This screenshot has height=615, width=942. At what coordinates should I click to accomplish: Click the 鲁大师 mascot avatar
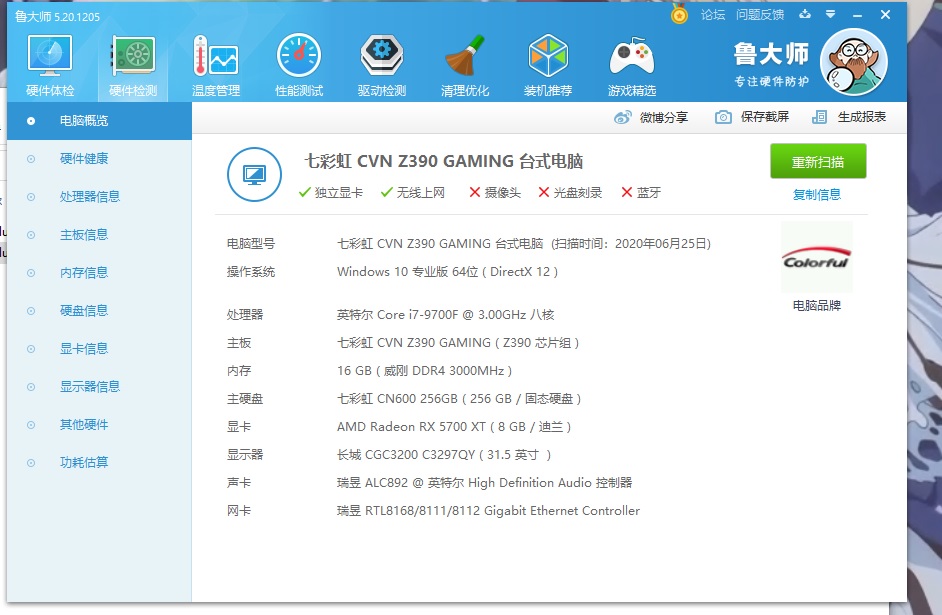pos(854,62)
